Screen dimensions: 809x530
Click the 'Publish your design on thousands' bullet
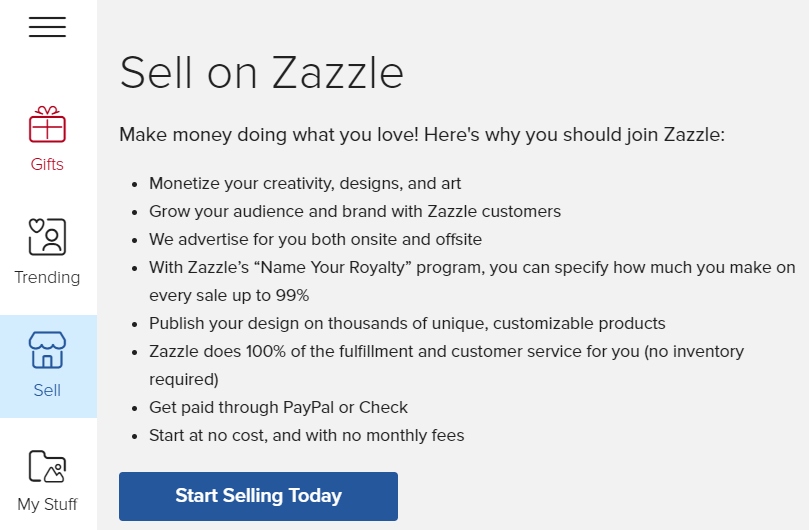407,323
